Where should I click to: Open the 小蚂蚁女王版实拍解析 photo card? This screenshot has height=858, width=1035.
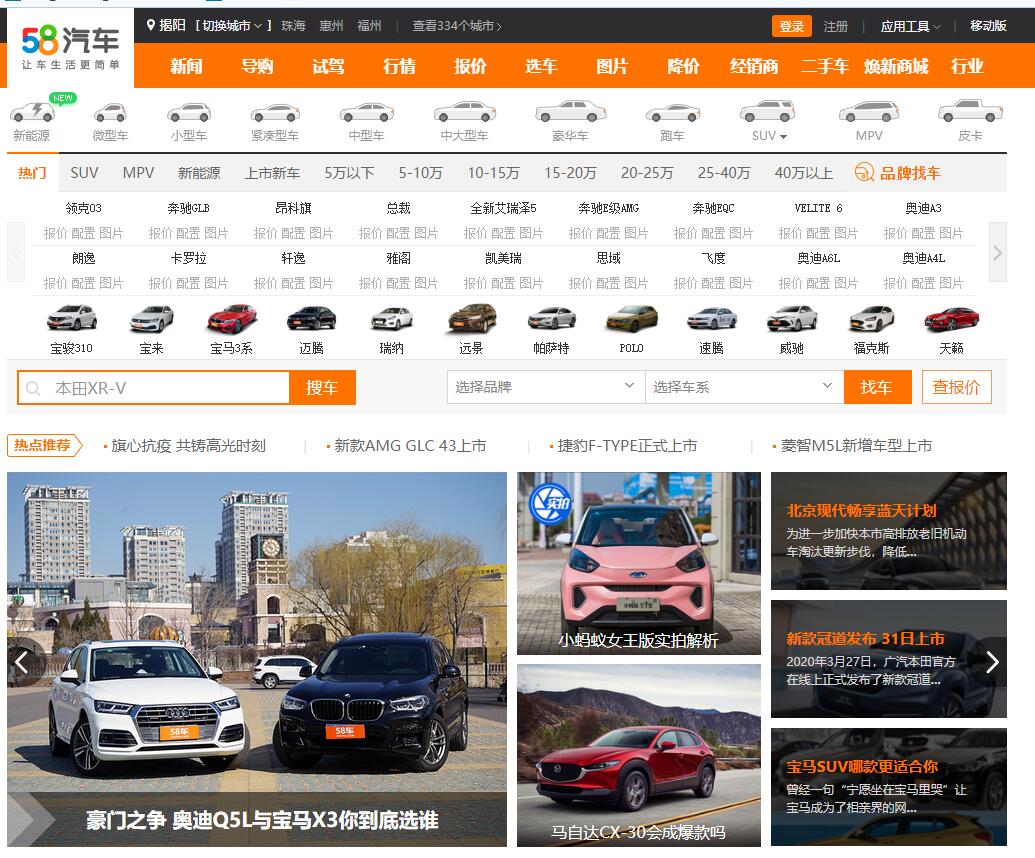coord(638,563)
